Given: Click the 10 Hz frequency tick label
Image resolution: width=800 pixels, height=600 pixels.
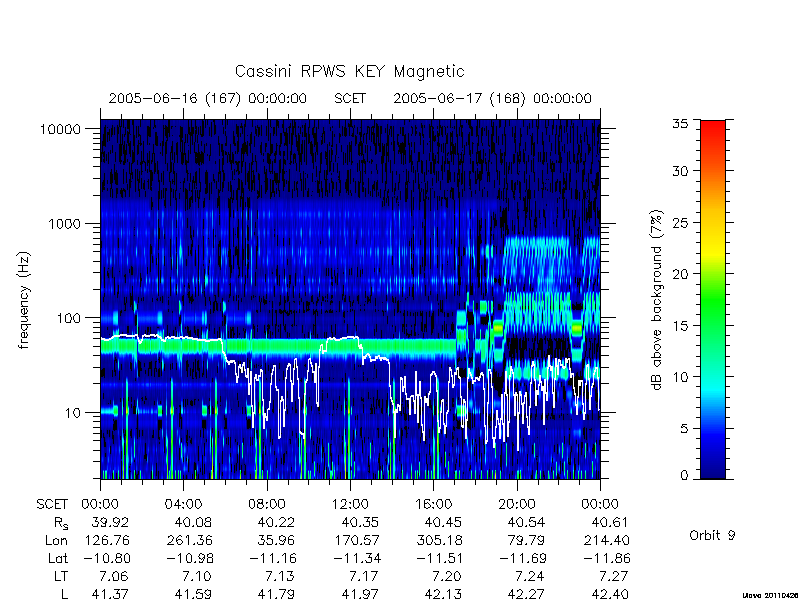Looking at the screenshot, I should pos(73,412).
